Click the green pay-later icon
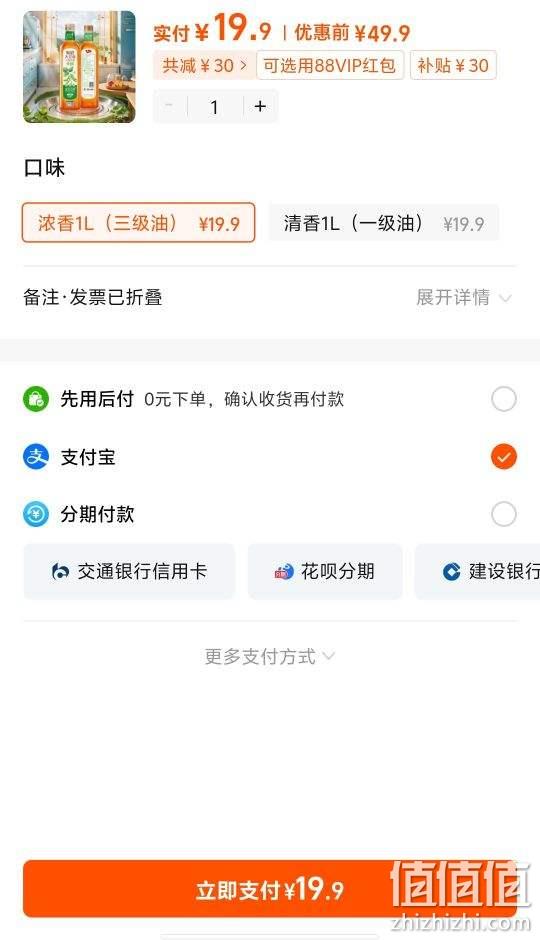The height and width of the screenshot is (940, 540). [36, 399]
